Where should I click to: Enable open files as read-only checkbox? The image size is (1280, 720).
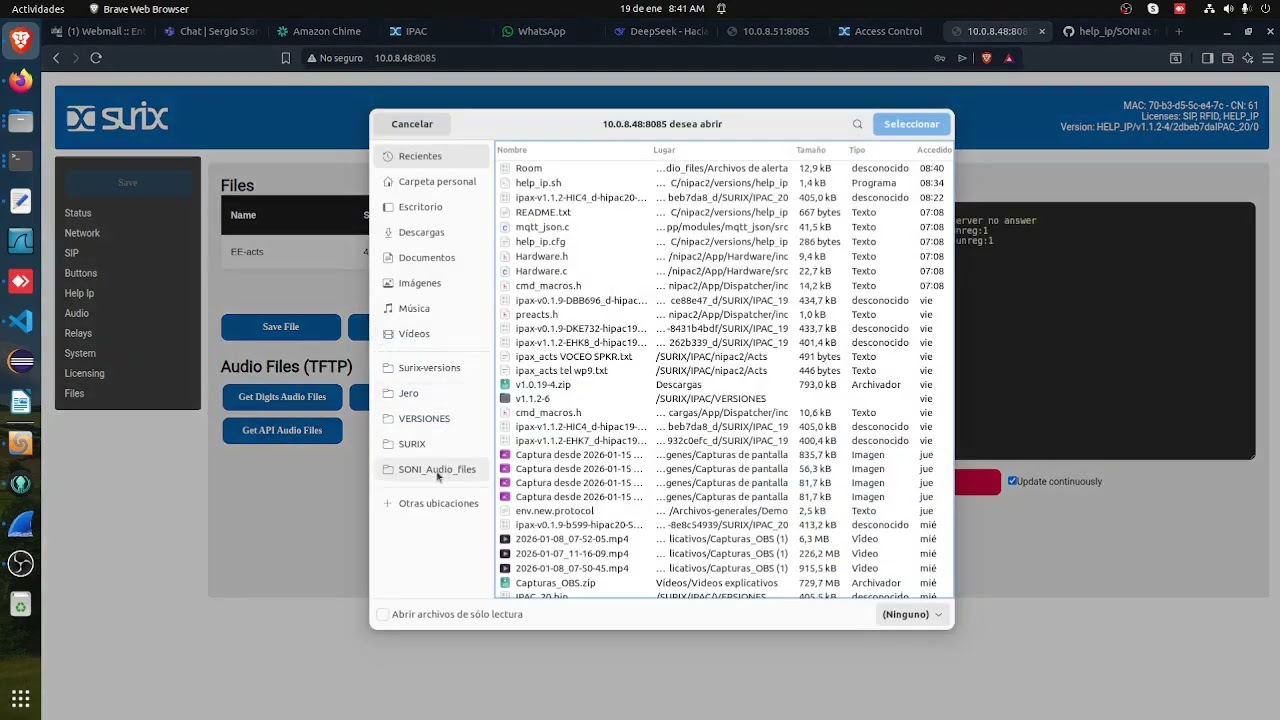click(383, 614)
